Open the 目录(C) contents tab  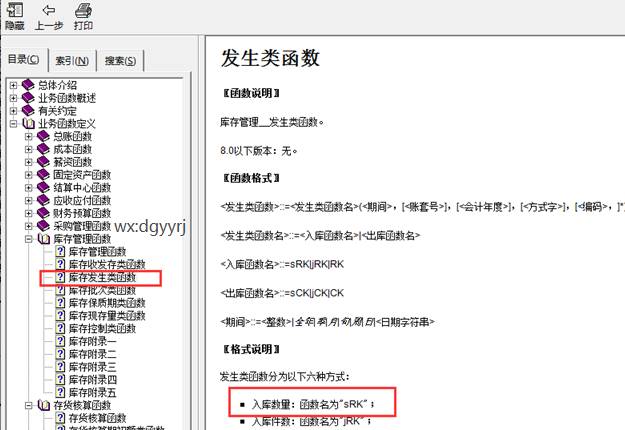(24, 60)
